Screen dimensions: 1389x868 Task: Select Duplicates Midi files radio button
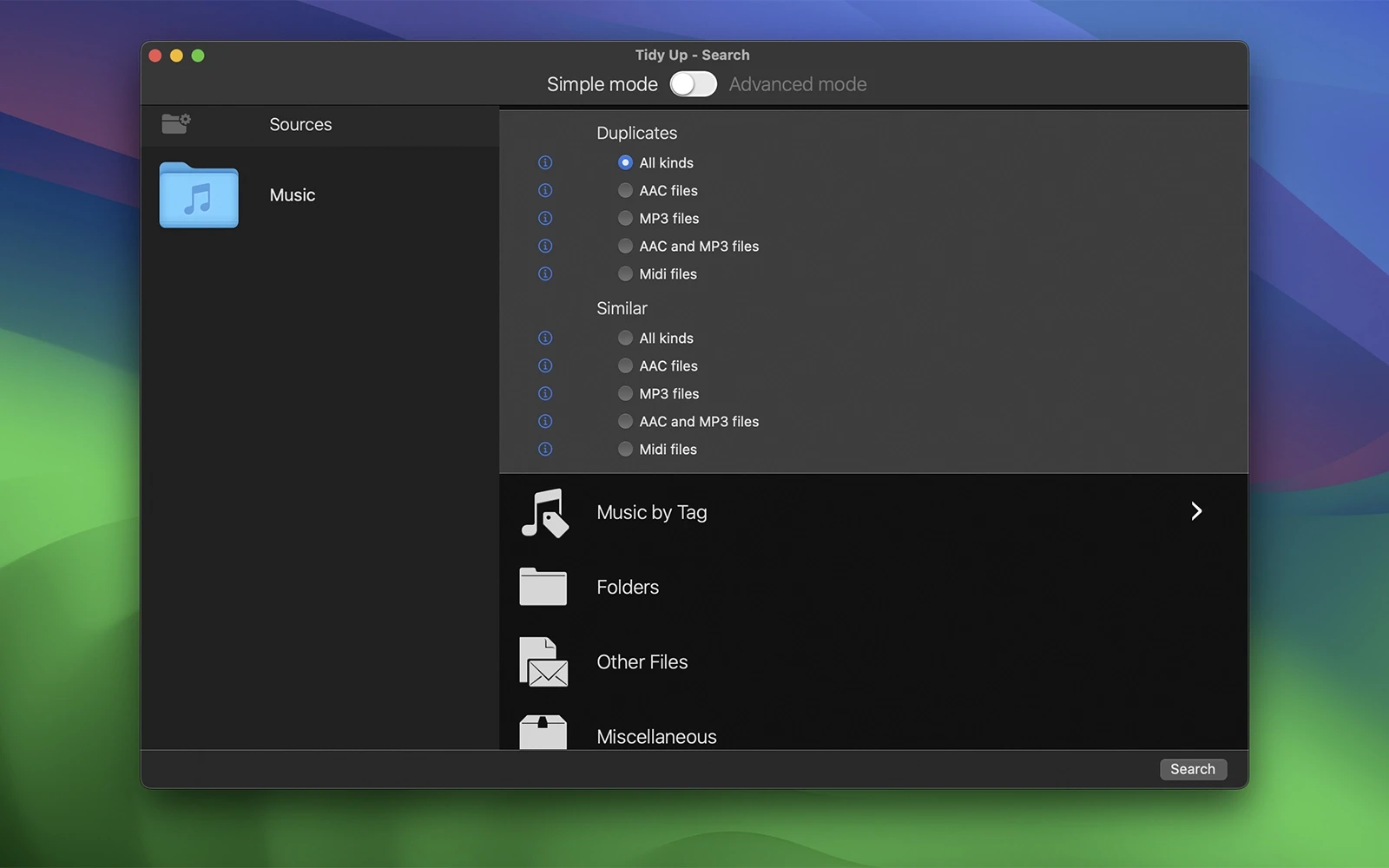[625, 274]
